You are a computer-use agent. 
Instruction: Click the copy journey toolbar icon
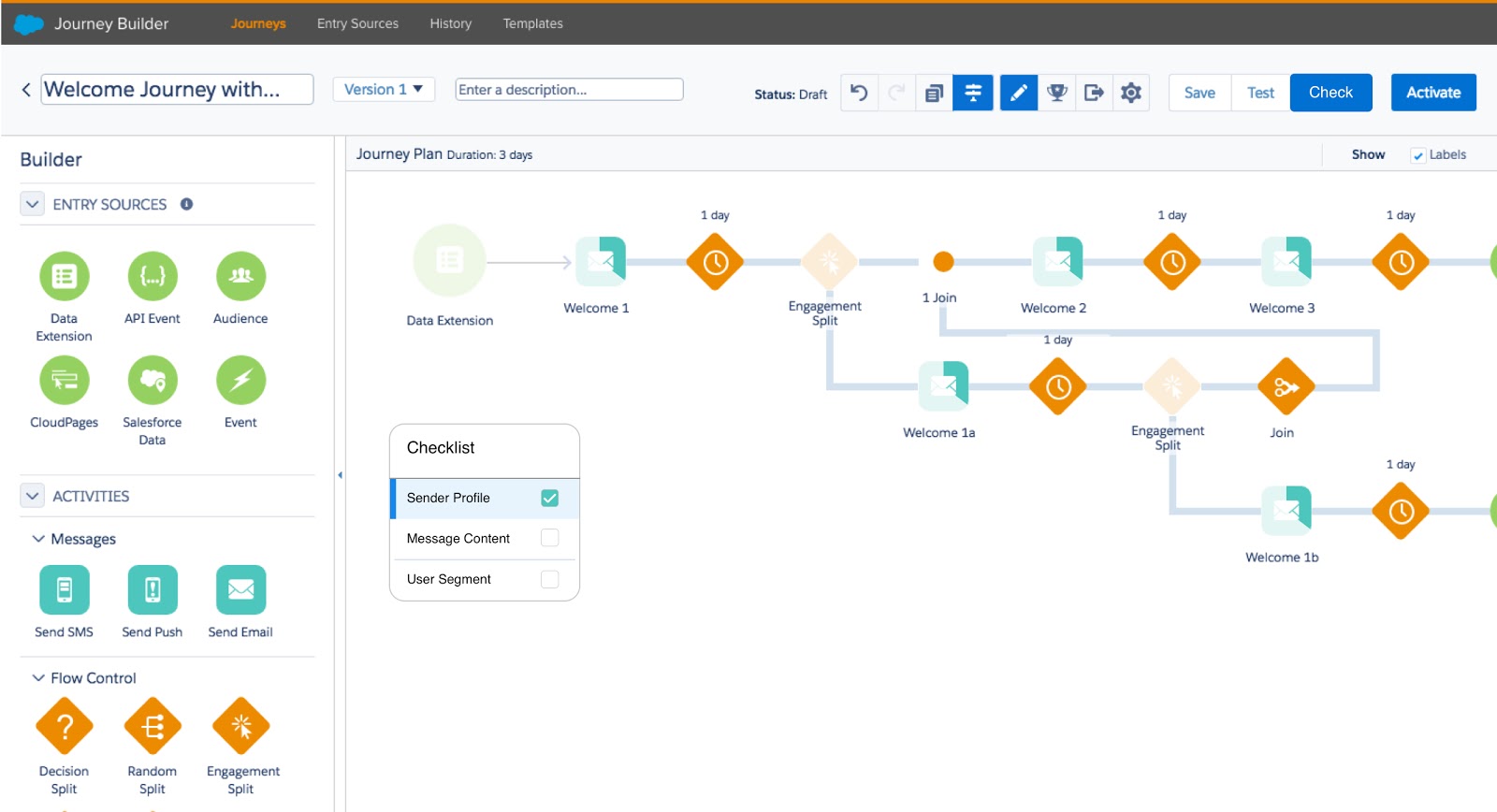click(x=934, y=93)
